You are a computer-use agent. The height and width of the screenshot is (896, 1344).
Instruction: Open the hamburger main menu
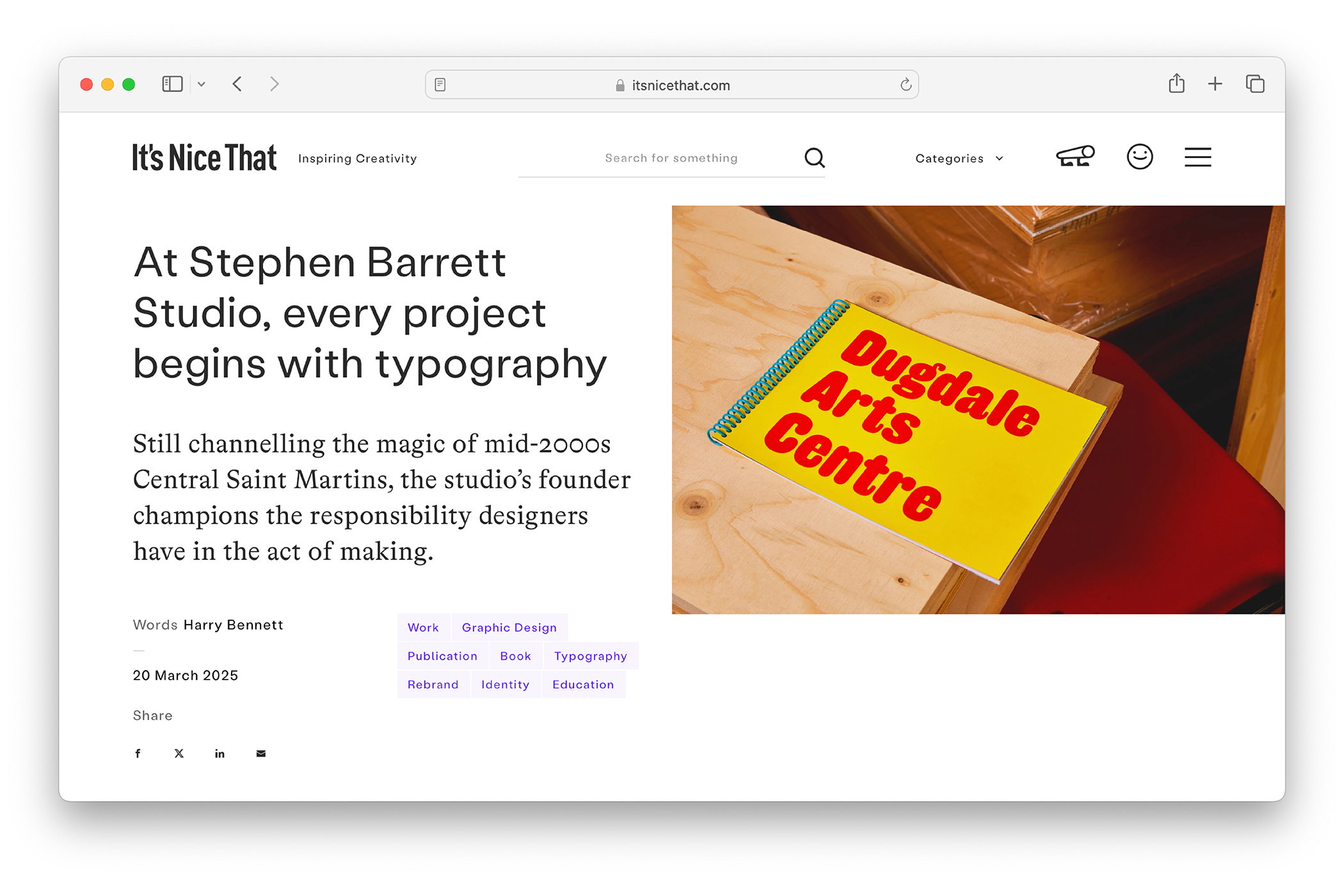[x=1197, y=157]
